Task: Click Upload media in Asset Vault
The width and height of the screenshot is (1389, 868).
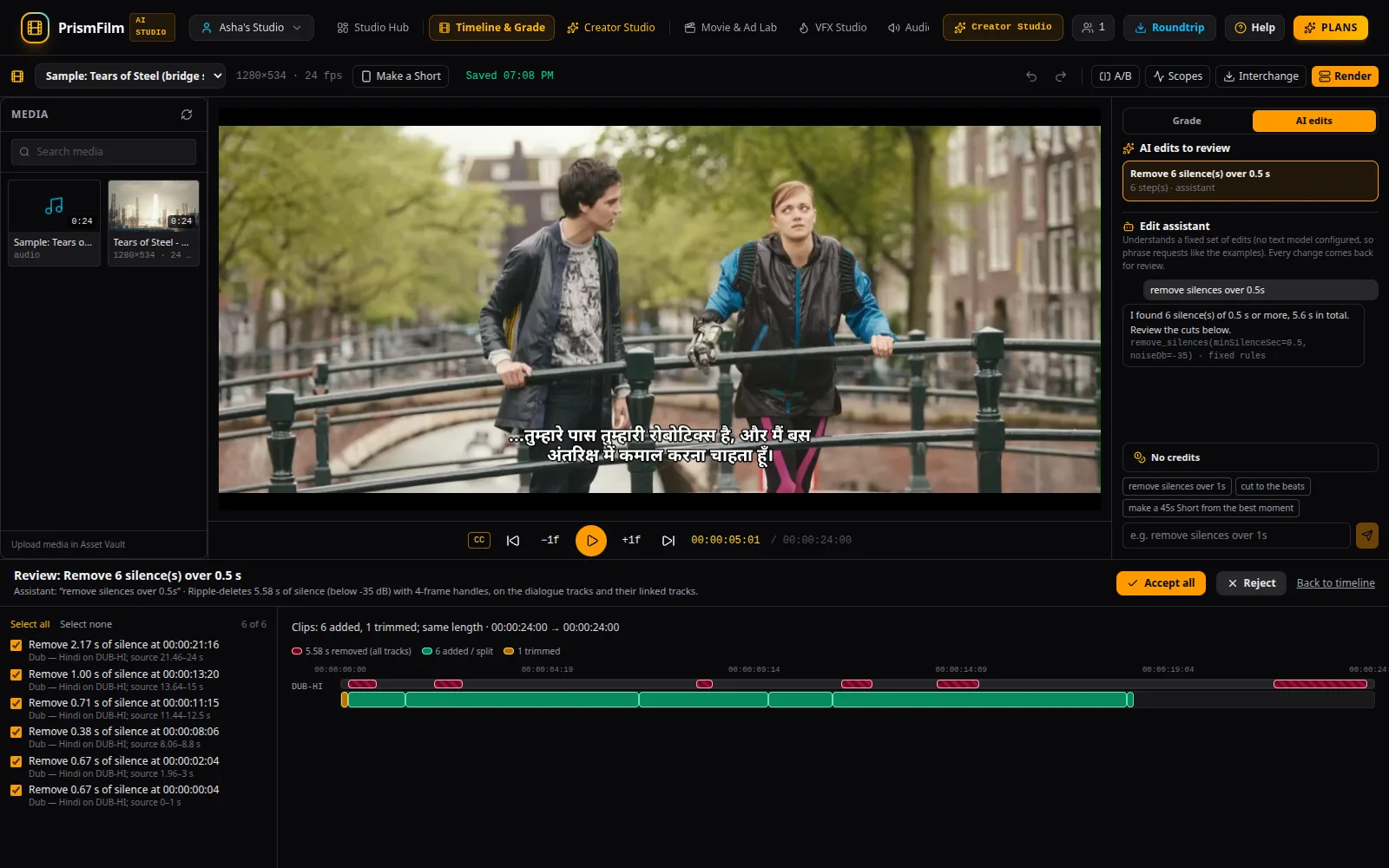Action: pyautogui.click(x=68, y=544)
